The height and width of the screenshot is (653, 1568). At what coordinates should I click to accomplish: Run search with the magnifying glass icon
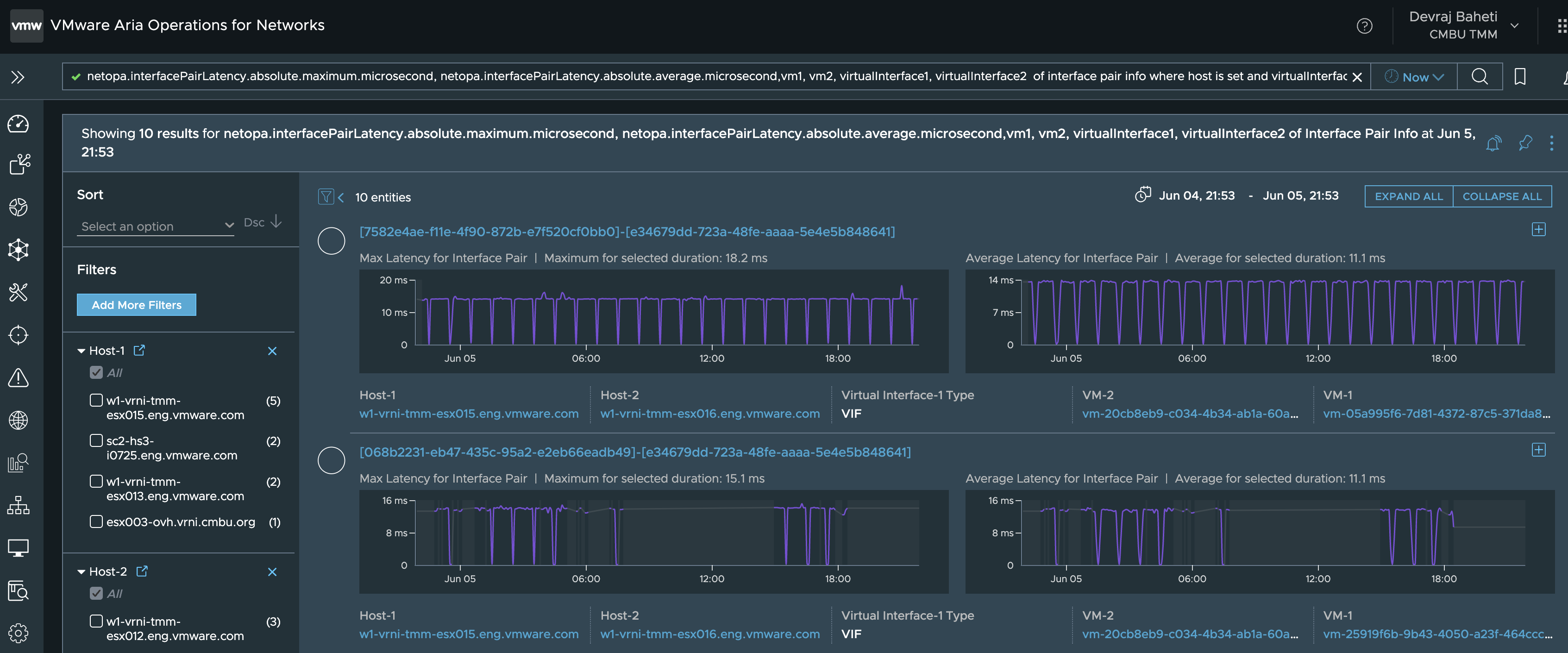[1480, 77]
